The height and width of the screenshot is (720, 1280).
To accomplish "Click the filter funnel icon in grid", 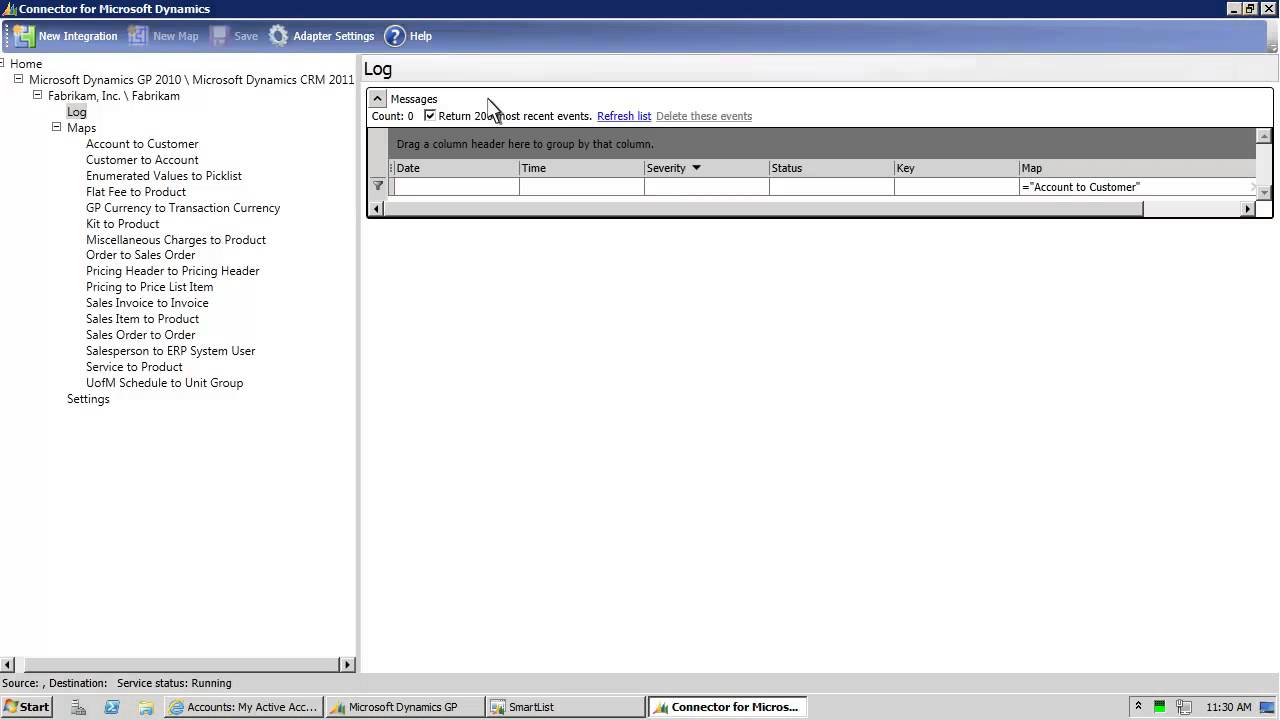I will point(378,186).
